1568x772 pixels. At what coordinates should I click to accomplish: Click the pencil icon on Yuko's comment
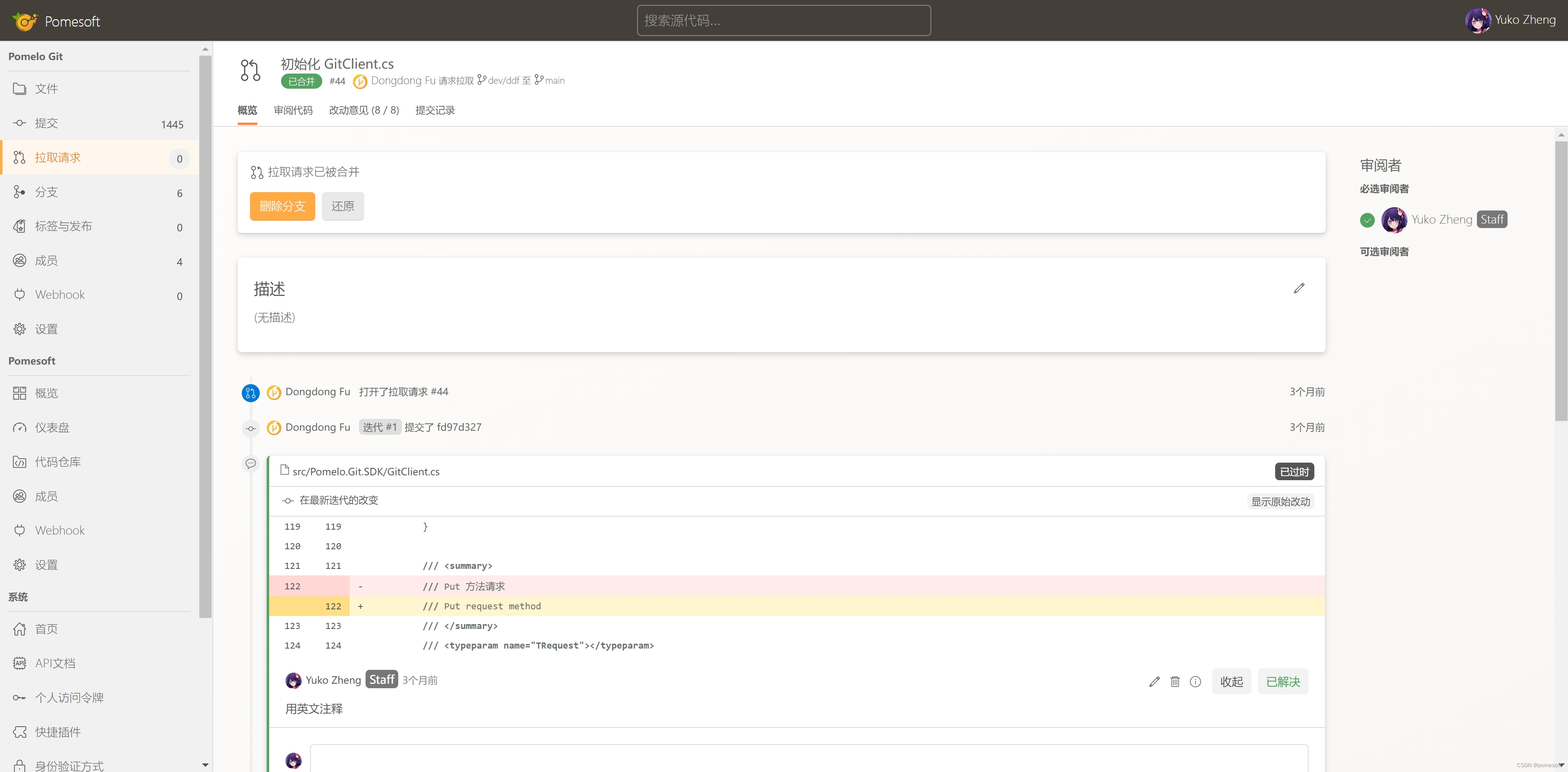[x=1154, y=681]
